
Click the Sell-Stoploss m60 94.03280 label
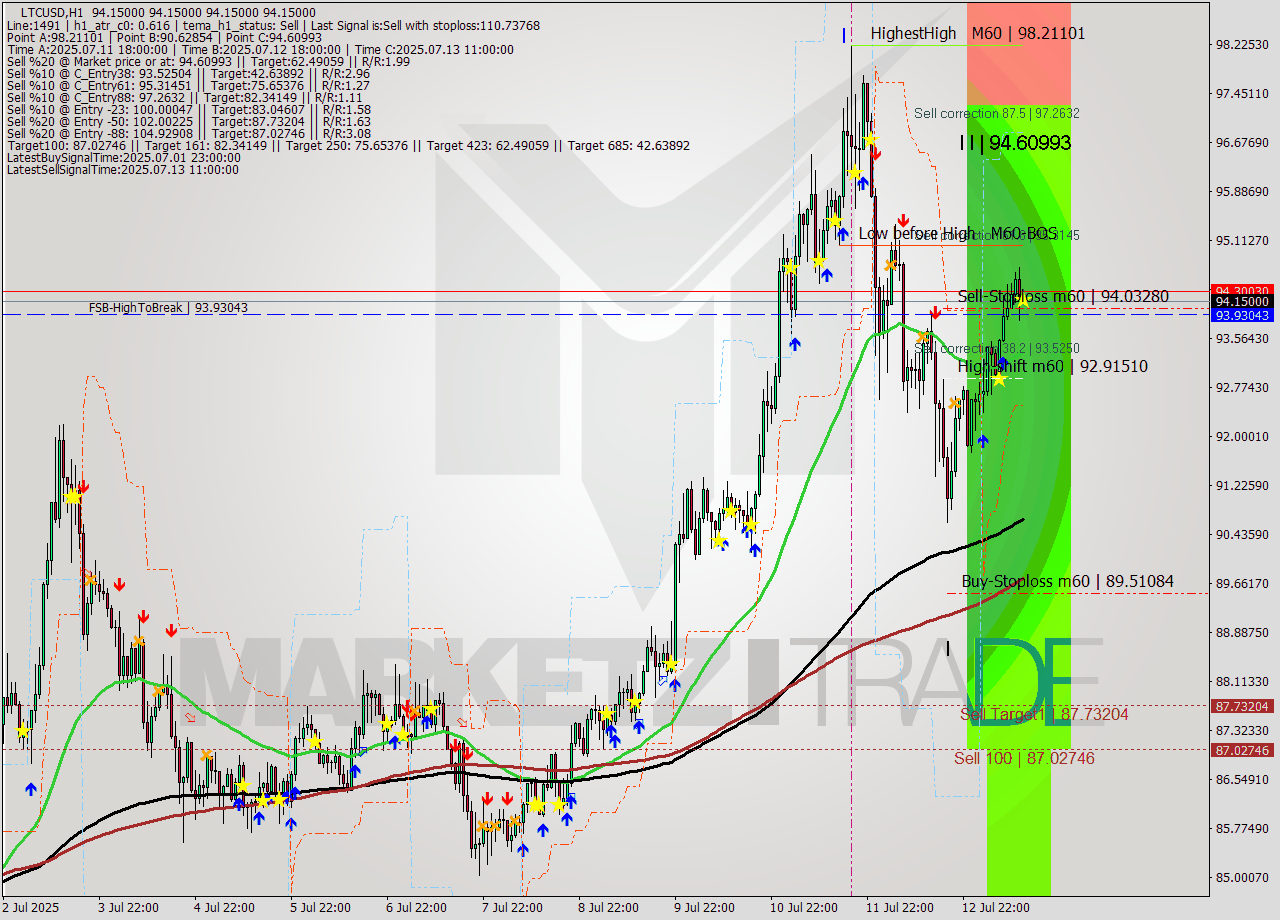click(x=1060, y=297)
